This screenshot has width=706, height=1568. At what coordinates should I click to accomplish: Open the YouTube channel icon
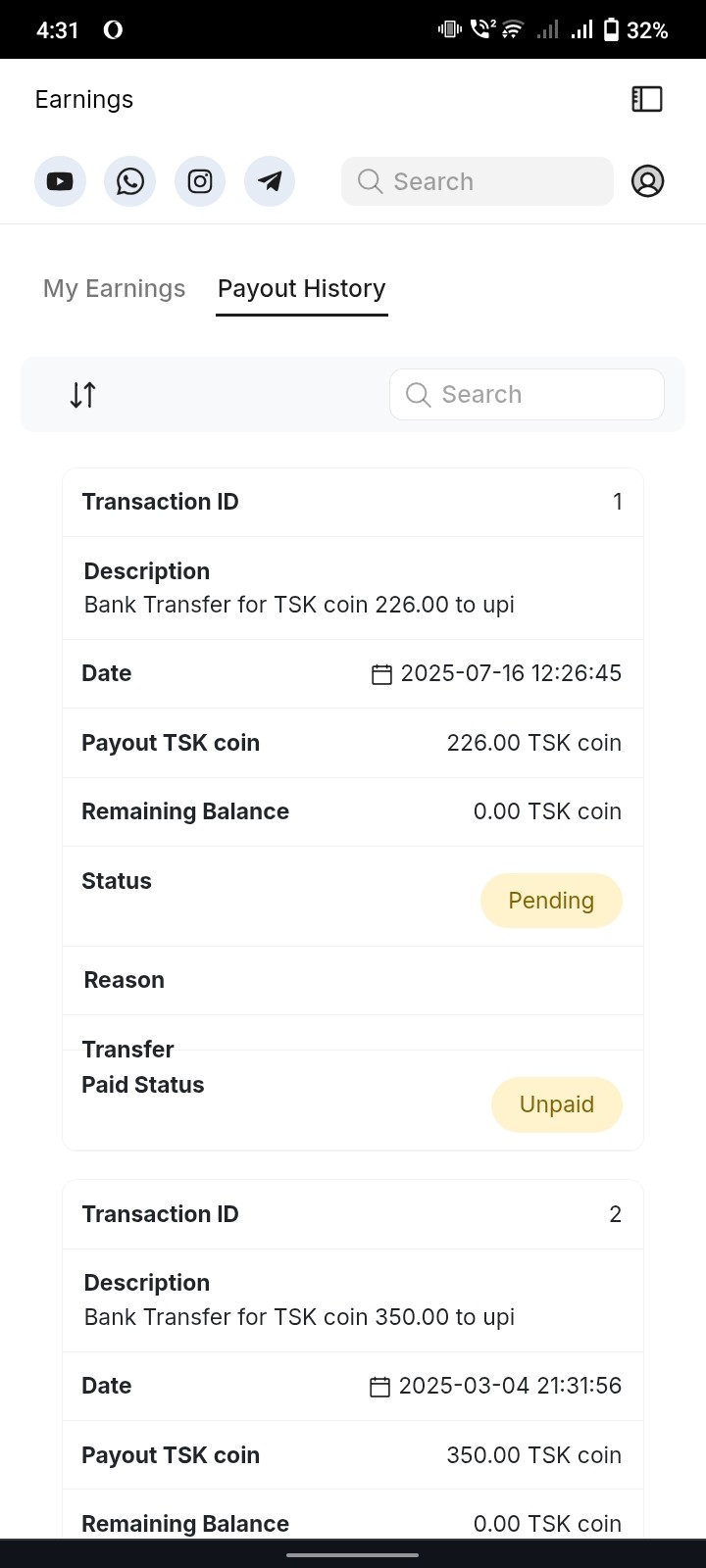(x=60, y=181)
